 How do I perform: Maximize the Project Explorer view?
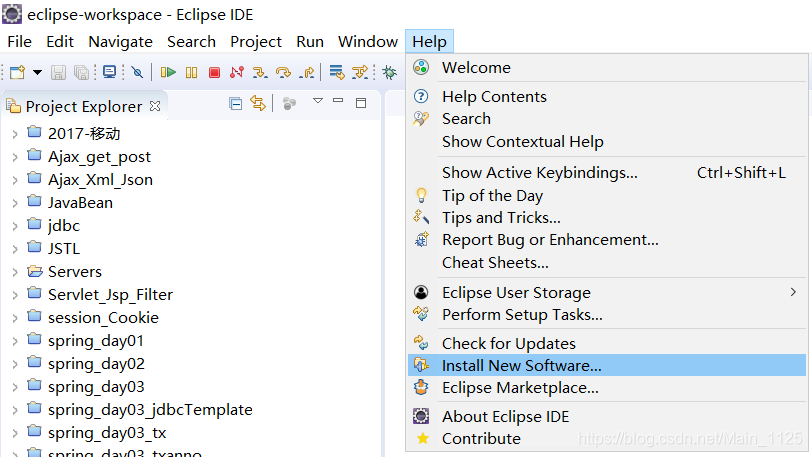point(361,103)
